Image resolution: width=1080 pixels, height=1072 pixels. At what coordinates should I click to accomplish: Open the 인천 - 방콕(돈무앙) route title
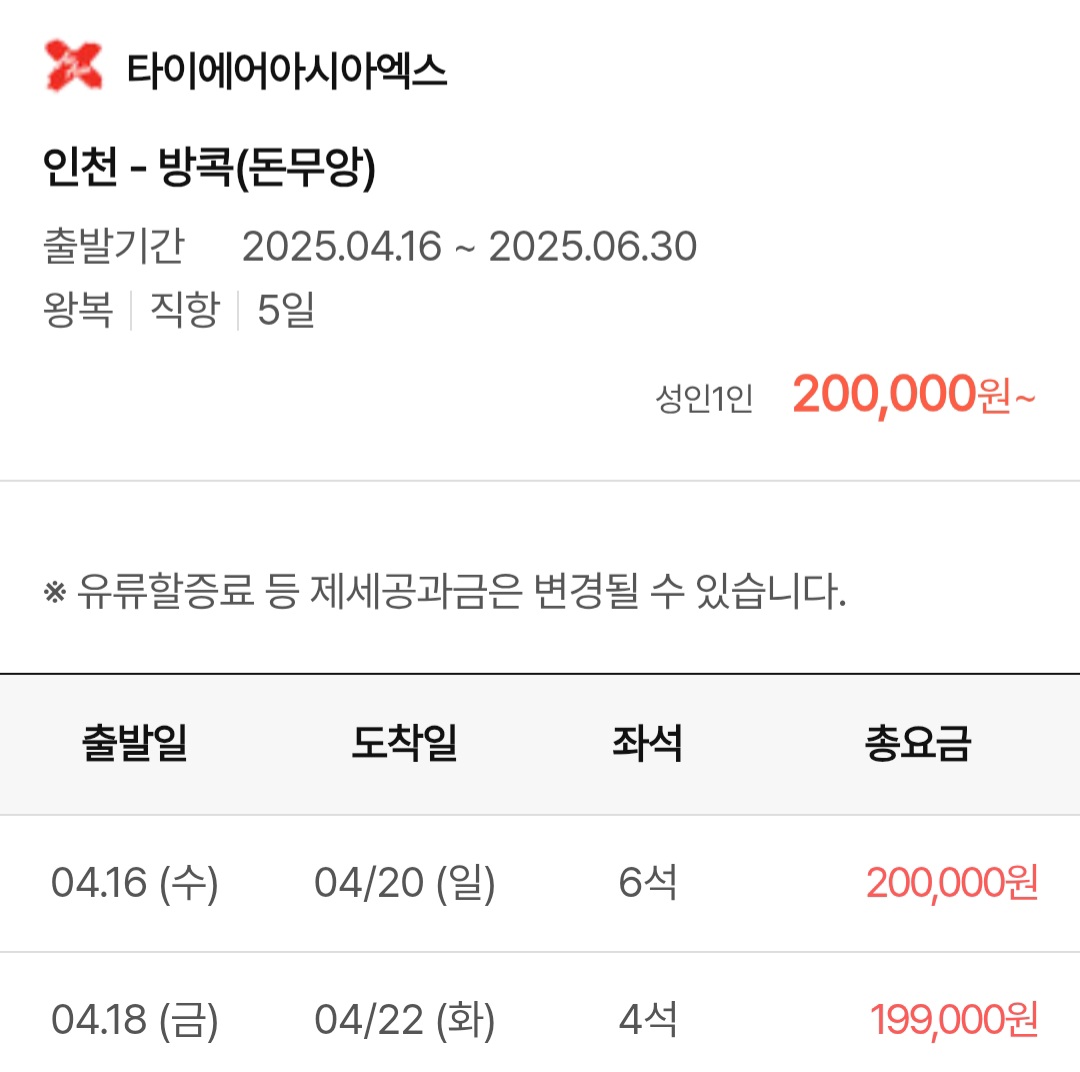point(209,167)
